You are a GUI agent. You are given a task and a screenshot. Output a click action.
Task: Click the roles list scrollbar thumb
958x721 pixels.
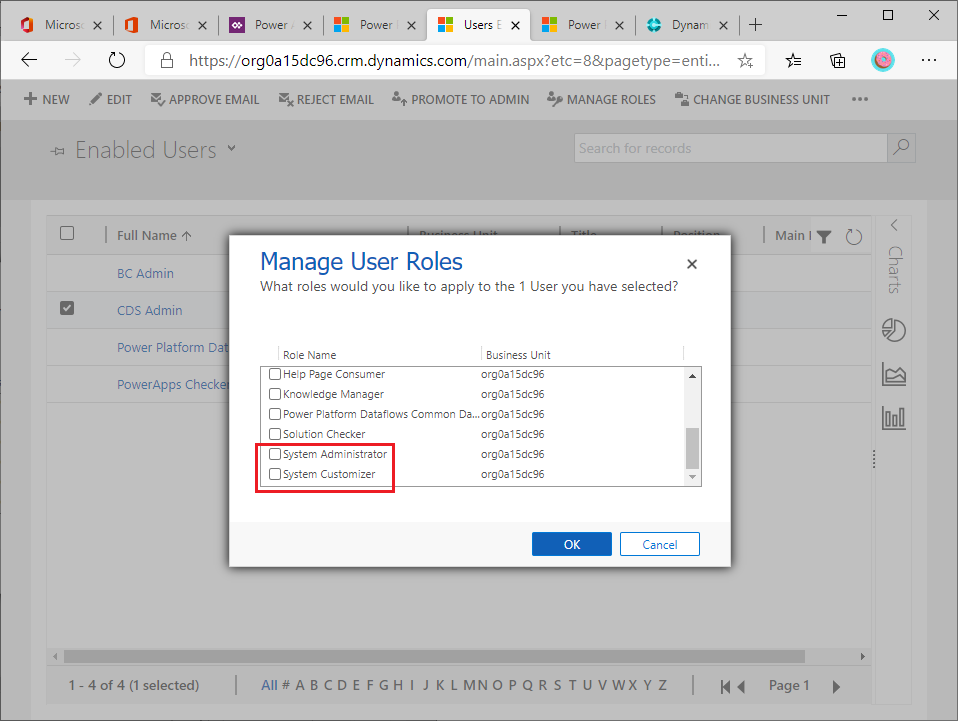pyautogui.click(x=692, y=448)
